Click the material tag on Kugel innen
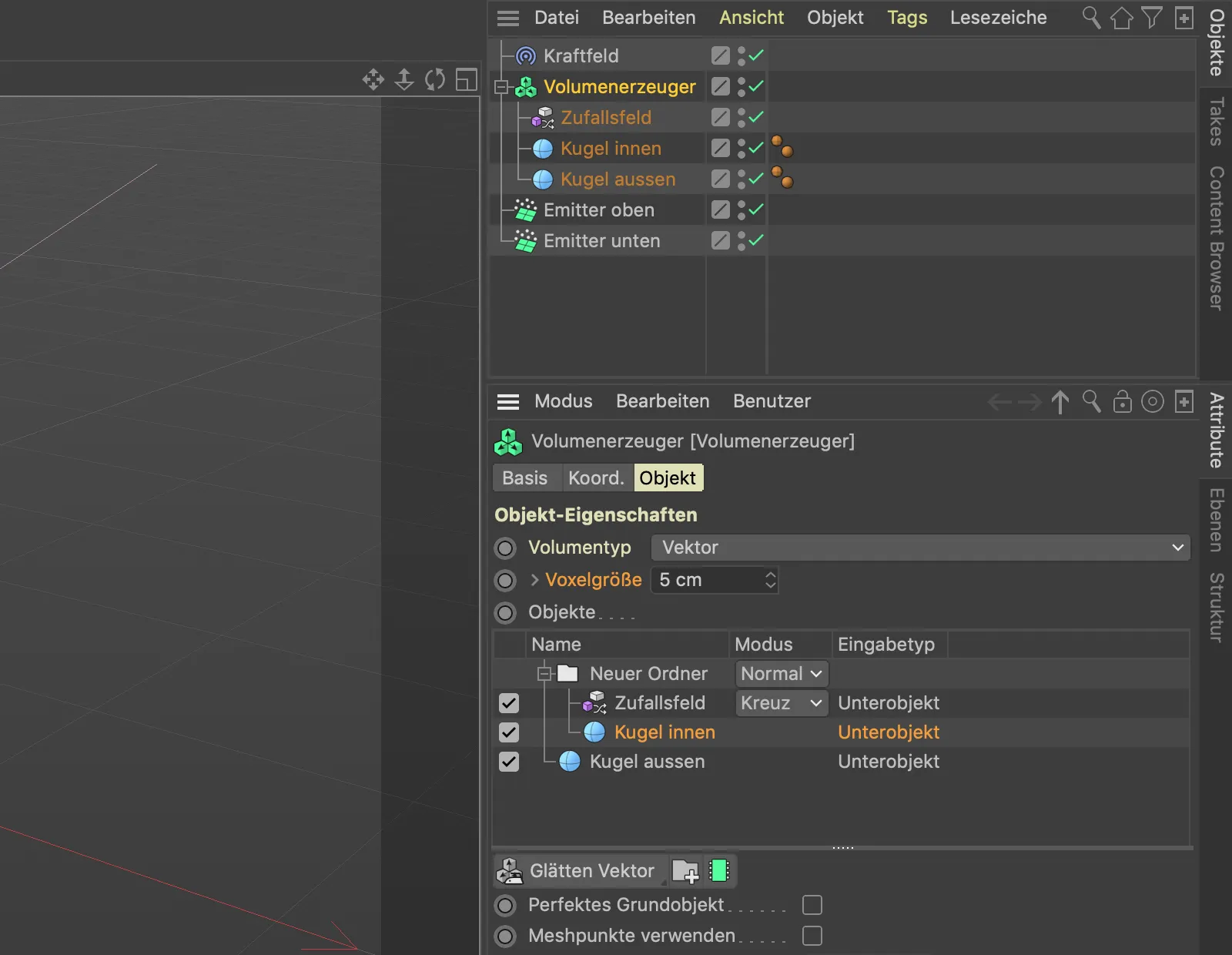Viewport: 1232px width, 955px height. (782, 146)
